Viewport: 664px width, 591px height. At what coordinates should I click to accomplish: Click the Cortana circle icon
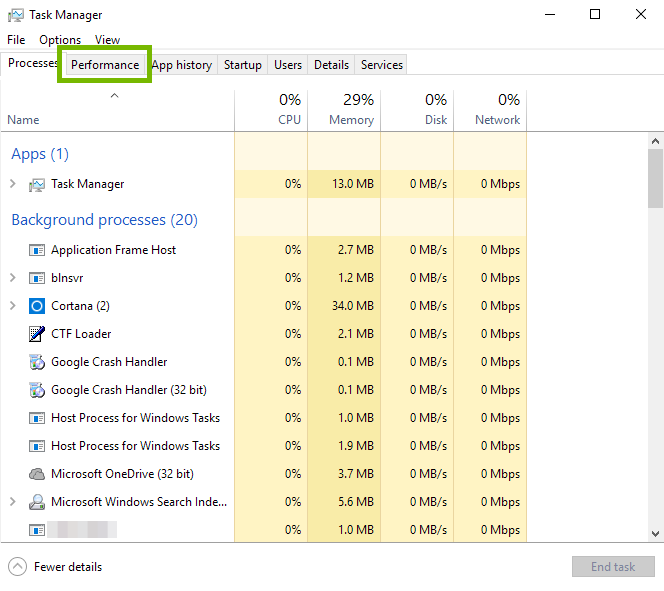pyautogui.click(x=37, y=306)
